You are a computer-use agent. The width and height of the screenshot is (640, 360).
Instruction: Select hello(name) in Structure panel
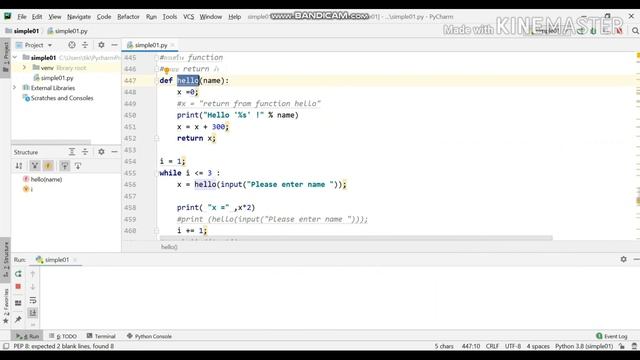(x=42, y=179)
